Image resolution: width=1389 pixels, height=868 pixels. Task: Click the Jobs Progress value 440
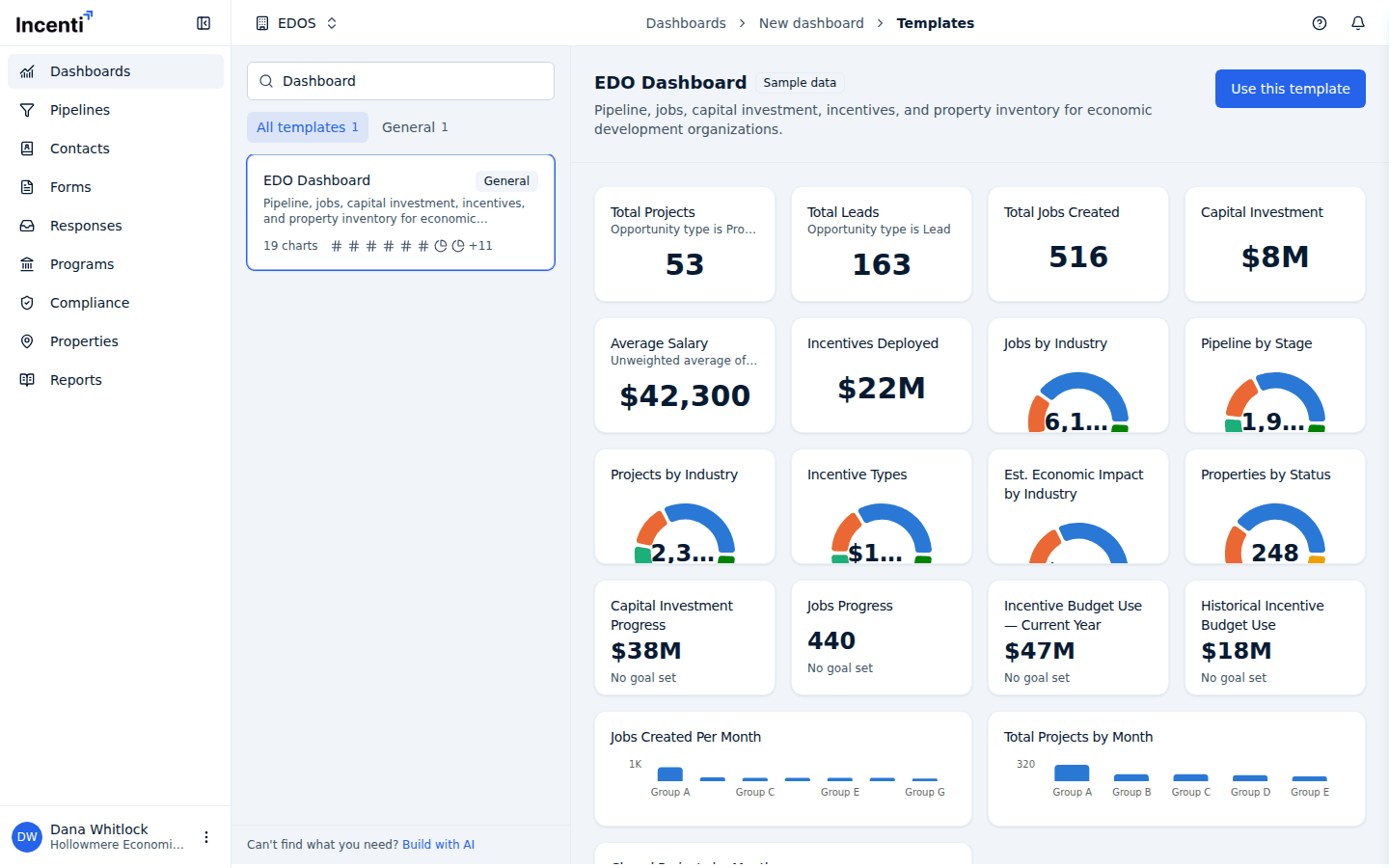[831, 640]
